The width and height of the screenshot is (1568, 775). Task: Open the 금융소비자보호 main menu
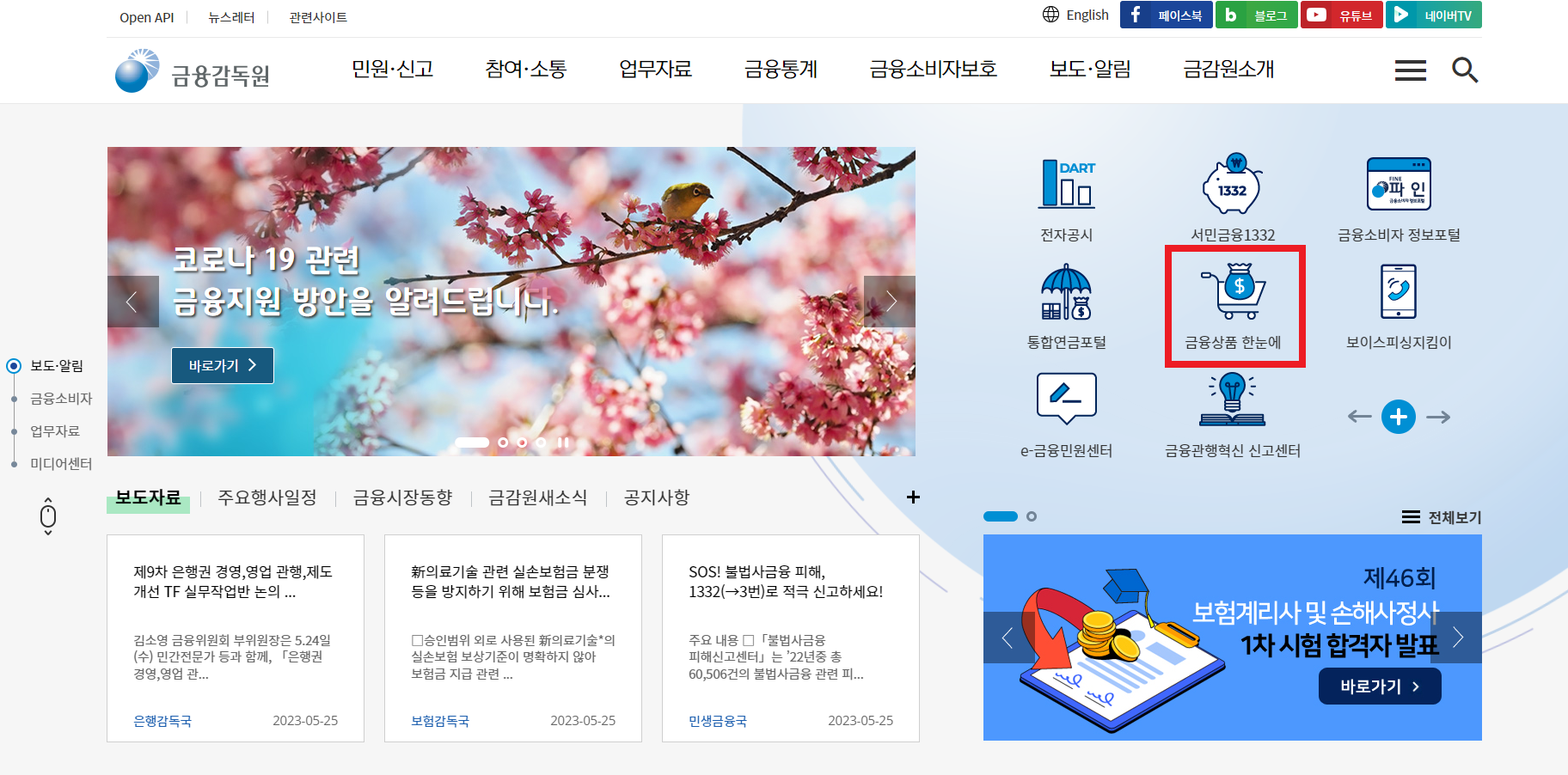pyautogui.click(x=933, y=70)
